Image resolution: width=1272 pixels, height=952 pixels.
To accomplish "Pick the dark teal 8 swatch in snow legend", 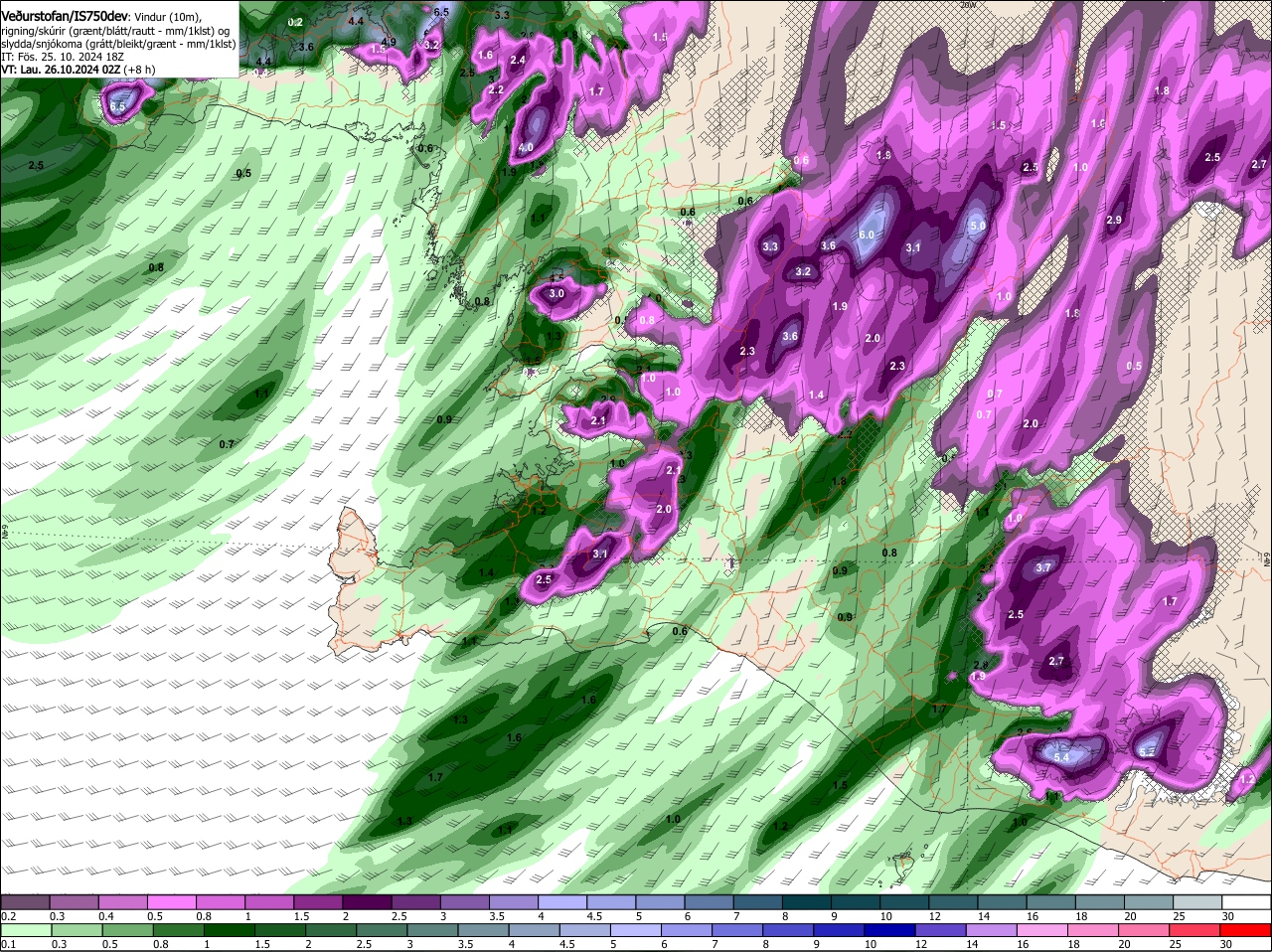I will click(x=807, y=901).
